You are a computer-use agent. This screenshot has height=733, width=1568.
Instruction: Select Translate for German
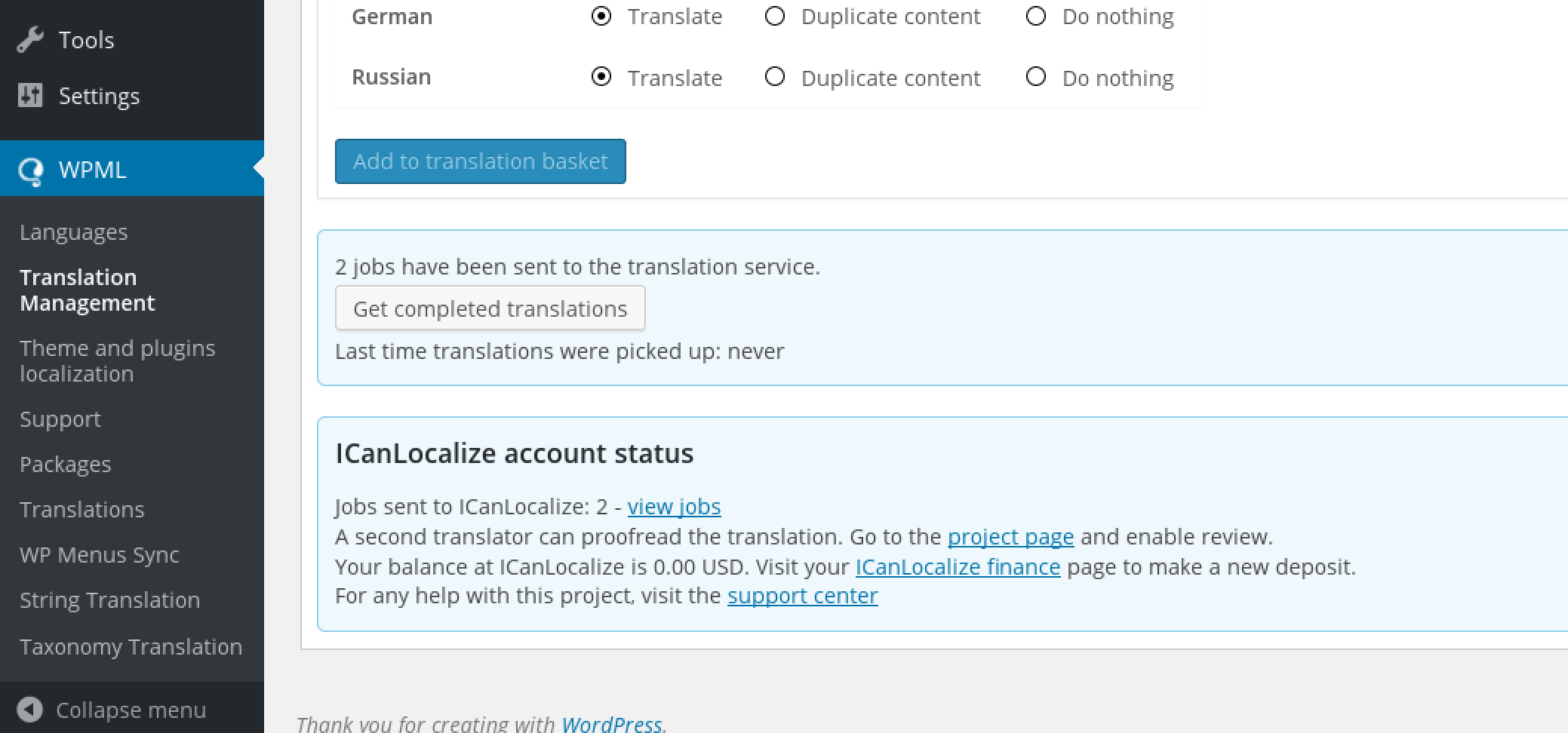coord(601,16)
